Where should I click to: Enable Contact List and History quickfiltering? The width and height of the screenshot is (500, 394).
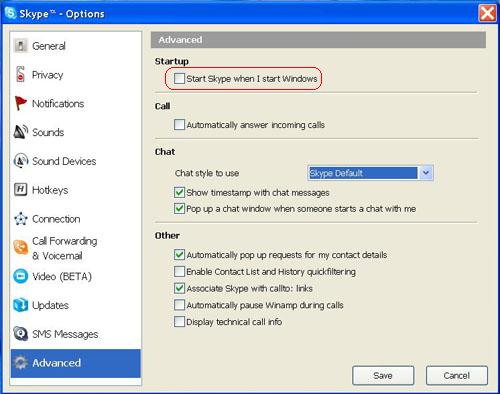179,271
